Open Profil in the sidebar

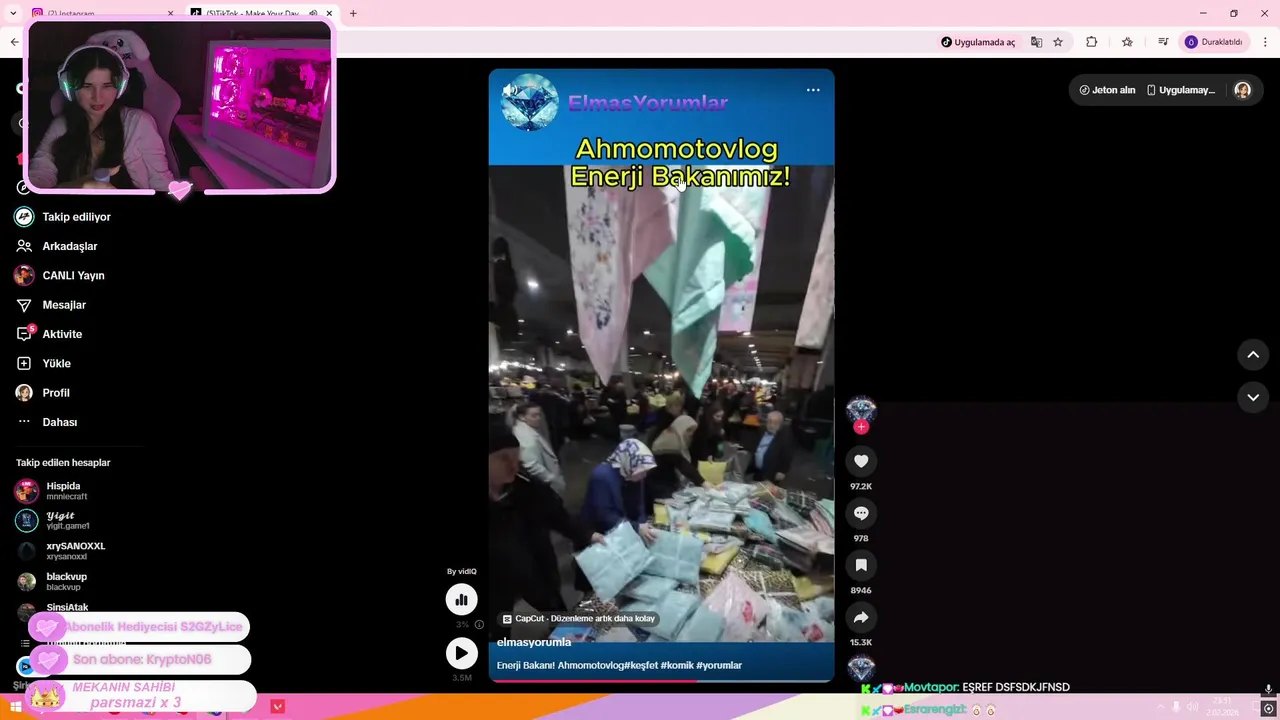tap(43, 393)
